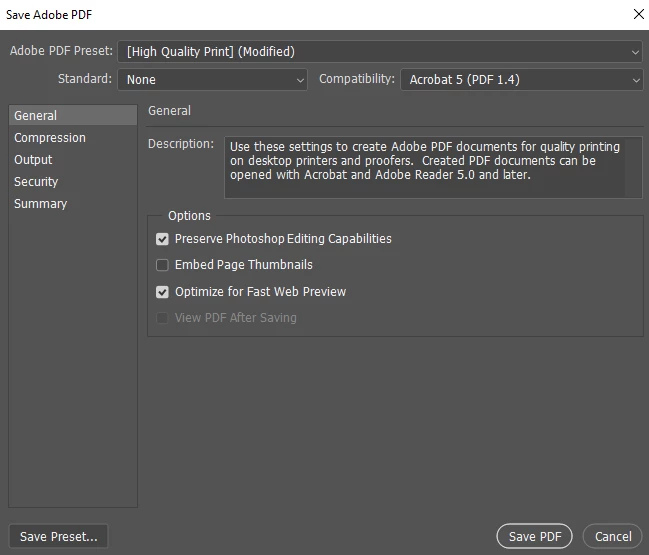
Task: Click the Save PDF button
Action: click(x=534, y=536)
